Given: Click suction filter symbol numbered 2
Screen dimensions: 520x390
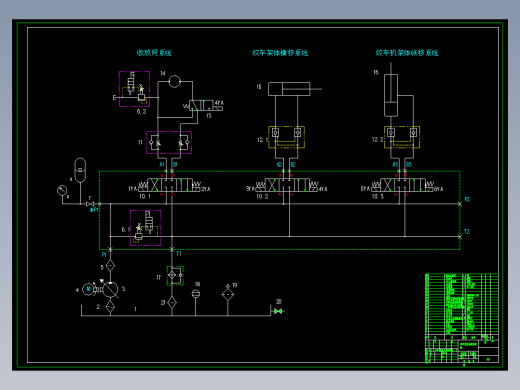Looking at the screenshot, I should (110, 306).
